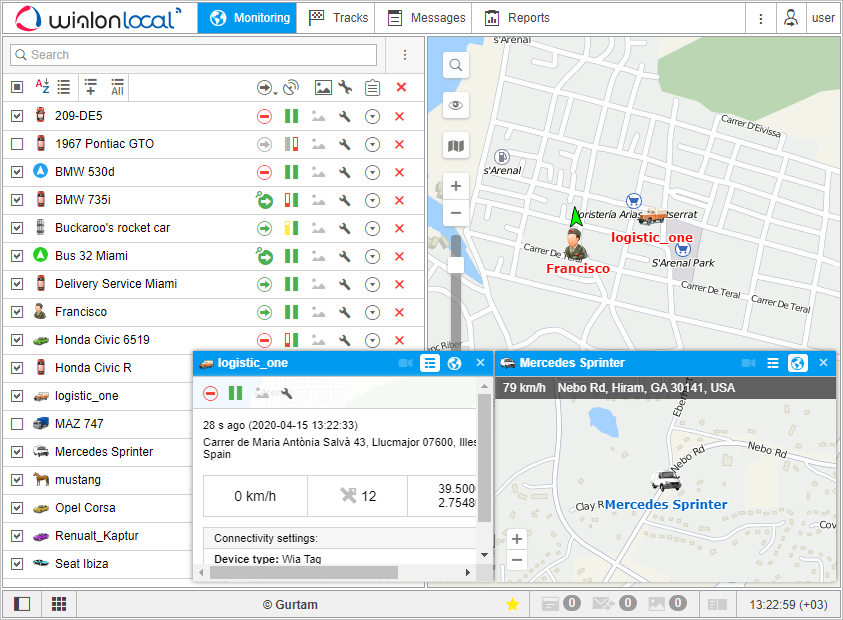This screenshot has width=843, height=620.
Task: Open the apps grid menu at bottom
Action: click(59, 604)
